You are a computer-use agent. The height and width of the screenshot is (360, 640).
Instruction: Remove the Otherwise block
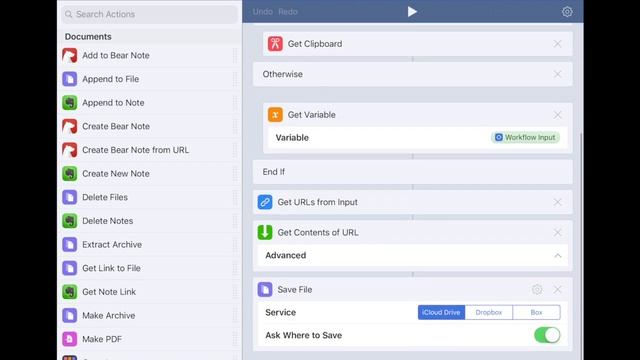[558, 74]
